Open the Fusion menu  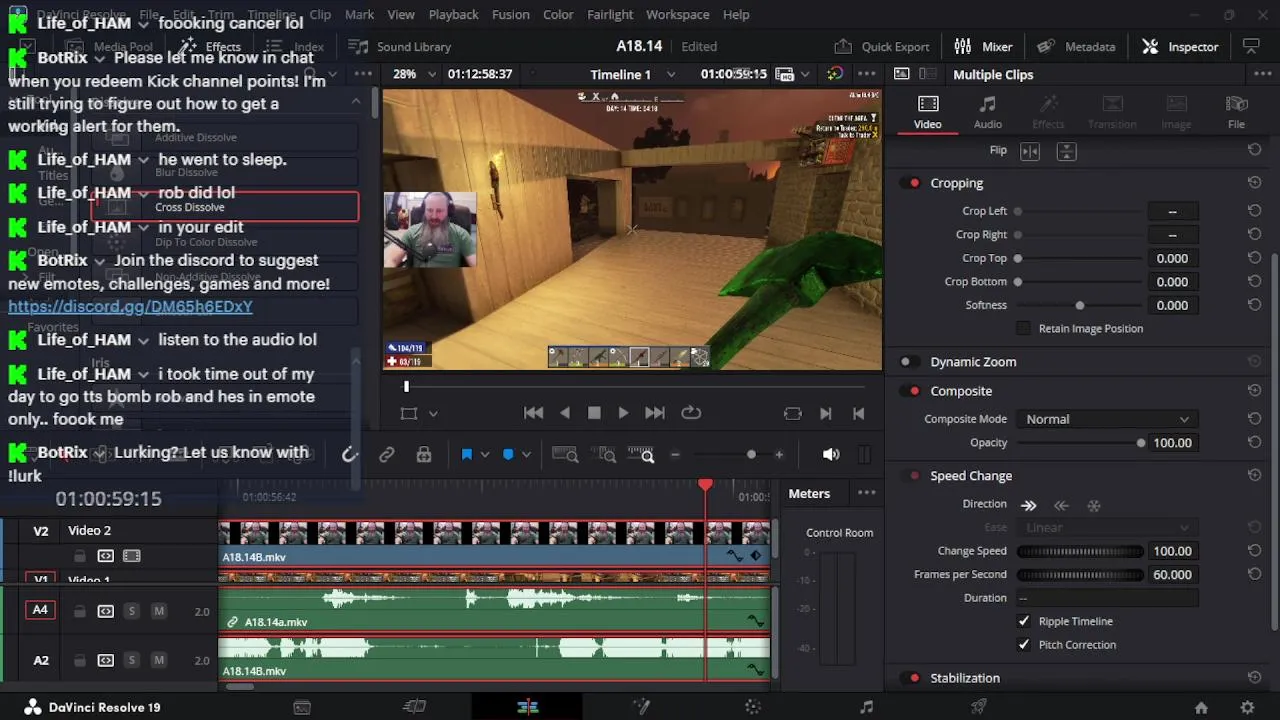(x=511, y=15)
